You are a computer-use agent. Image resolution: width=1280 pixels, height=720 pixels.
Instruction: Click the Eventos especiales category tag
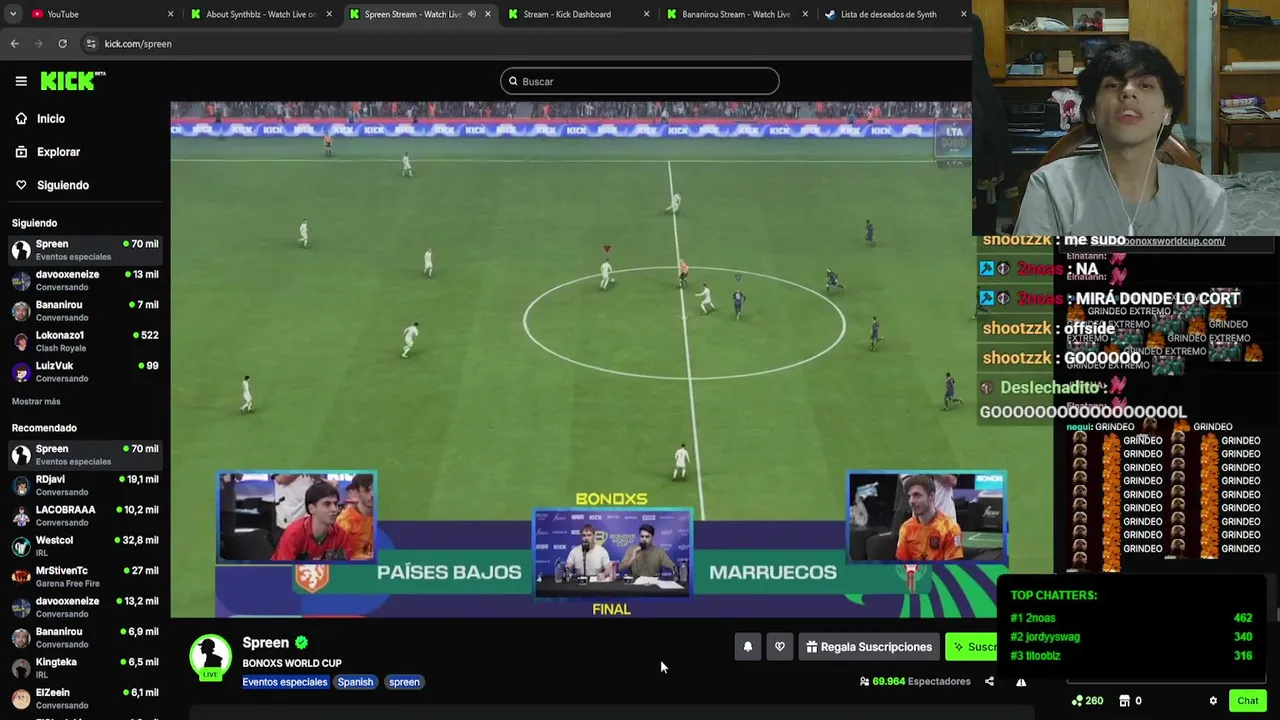(285, 682)
